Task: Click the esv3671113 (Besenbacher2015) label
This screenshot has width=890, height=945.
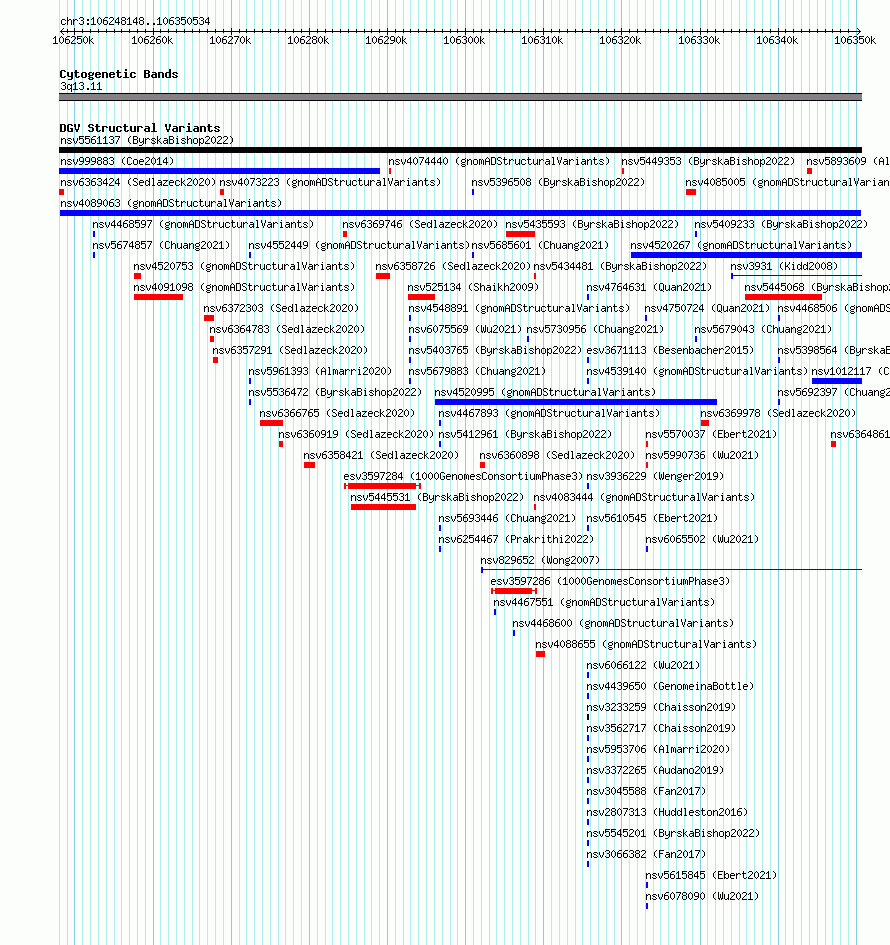Action: coord(670,350)
